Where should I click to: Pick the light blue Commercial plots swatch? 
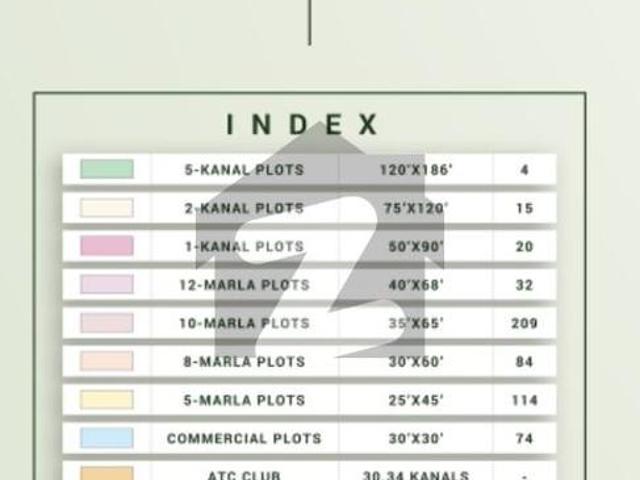106,438
